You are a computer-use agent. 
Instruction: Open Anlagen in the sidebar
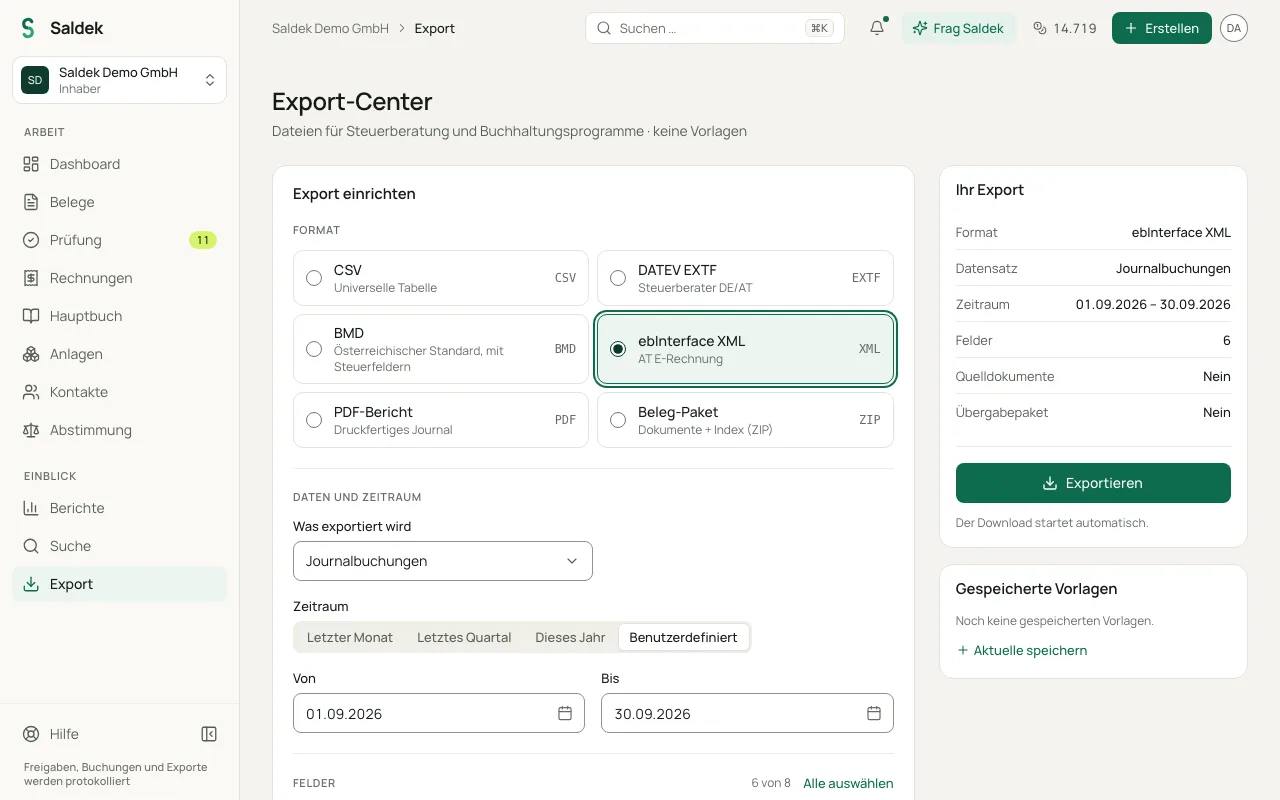point(120,354)
